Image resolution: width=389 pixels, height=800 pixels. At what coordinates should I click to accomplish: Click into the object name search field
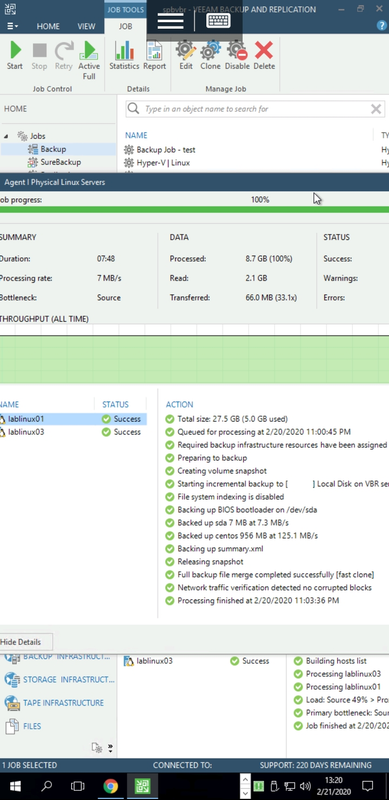(254, 109)
